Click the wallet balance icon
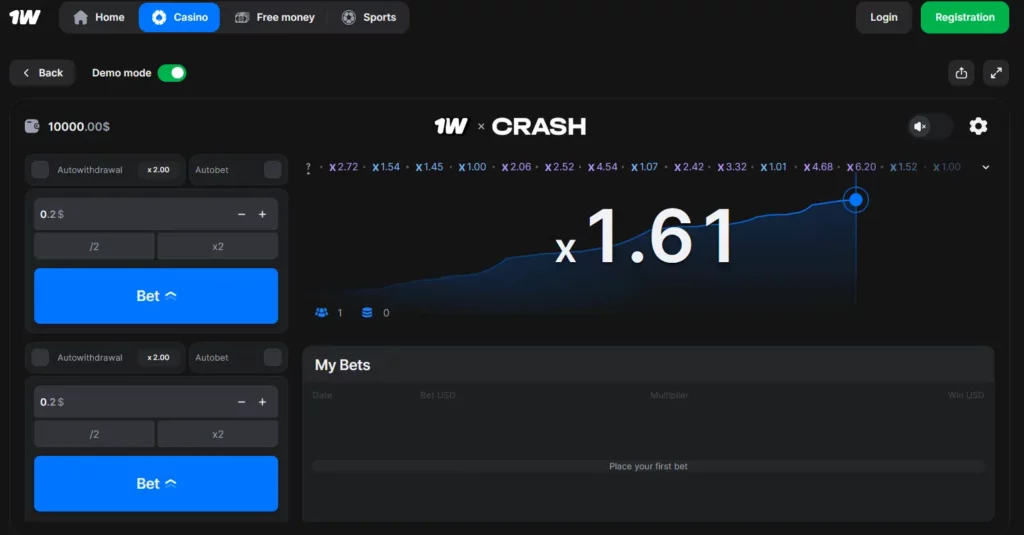This screenshot has height=535, width=1024. 32,126
